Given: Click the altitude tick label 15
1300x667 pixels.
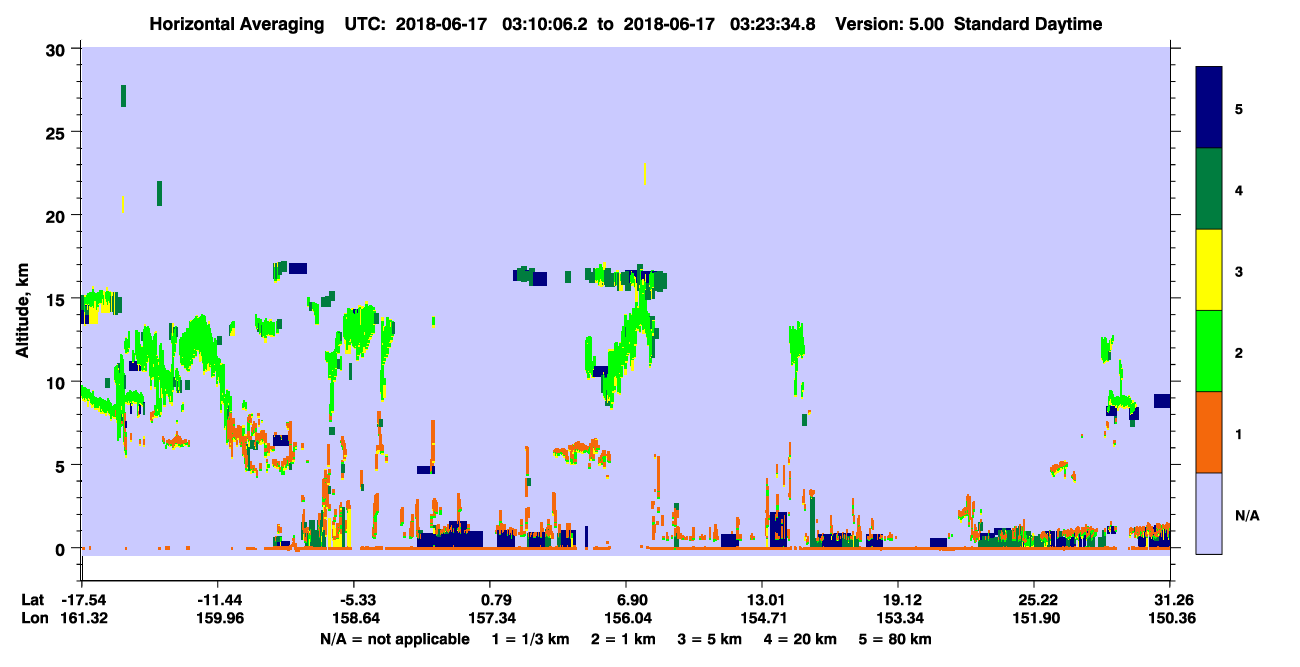Looking at the screenshot, I should 58,298.
